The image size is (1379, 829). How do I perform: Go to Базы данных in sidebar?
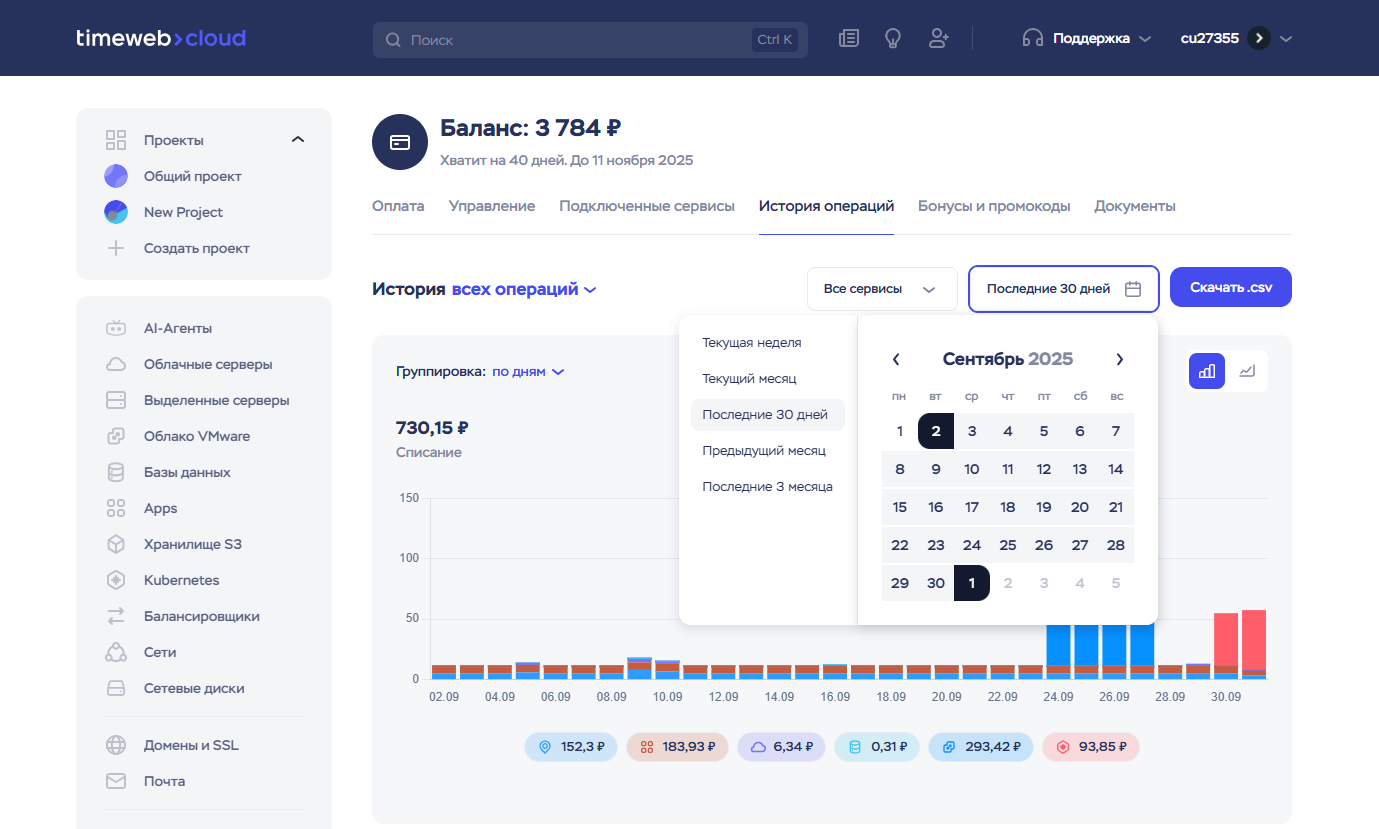pos(187,472)
